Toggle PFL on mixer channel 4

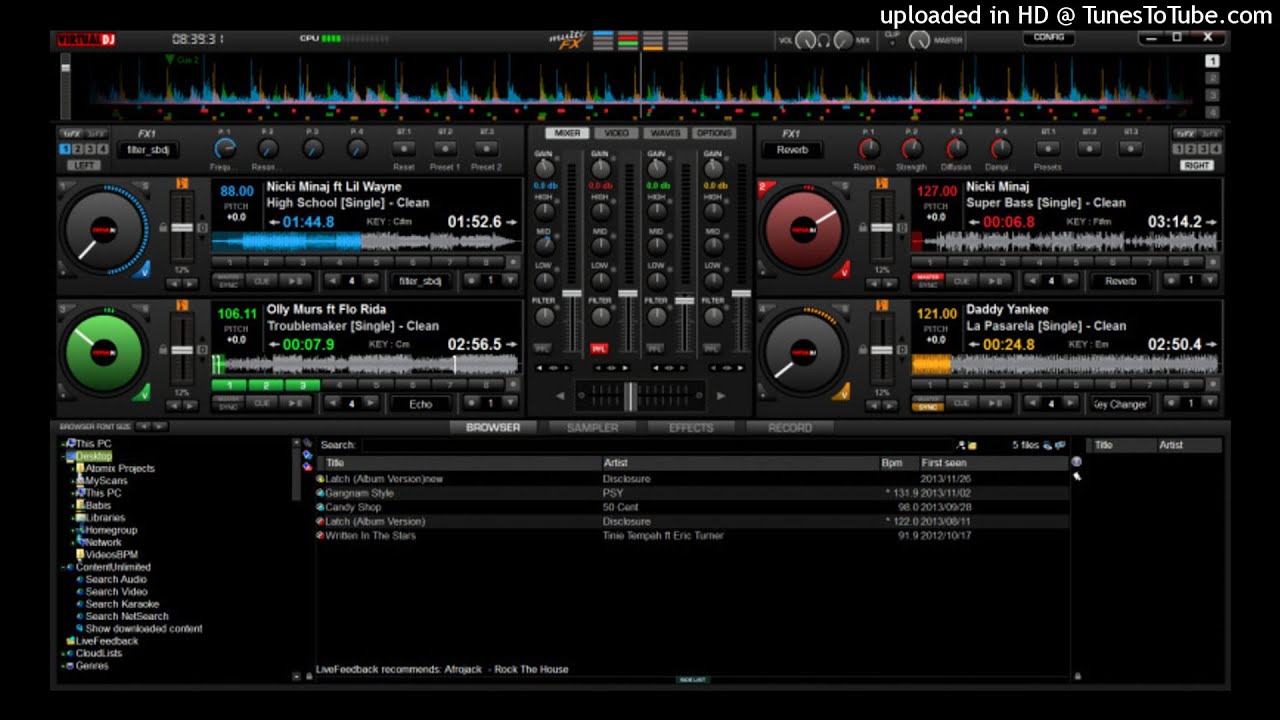pos(712,348)
